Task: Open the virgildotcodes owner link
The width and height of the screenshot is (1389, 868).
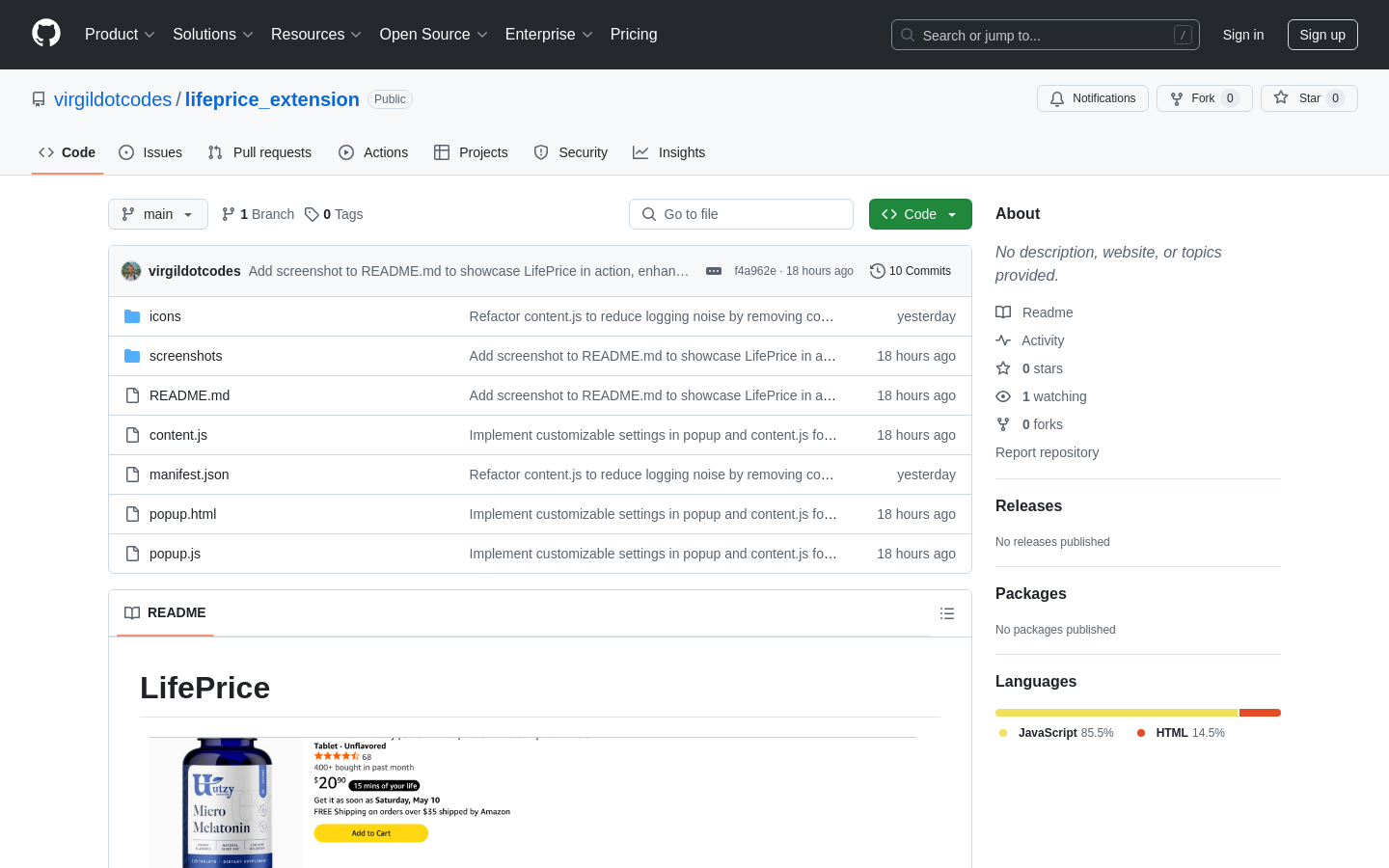Action: point(113,99)
